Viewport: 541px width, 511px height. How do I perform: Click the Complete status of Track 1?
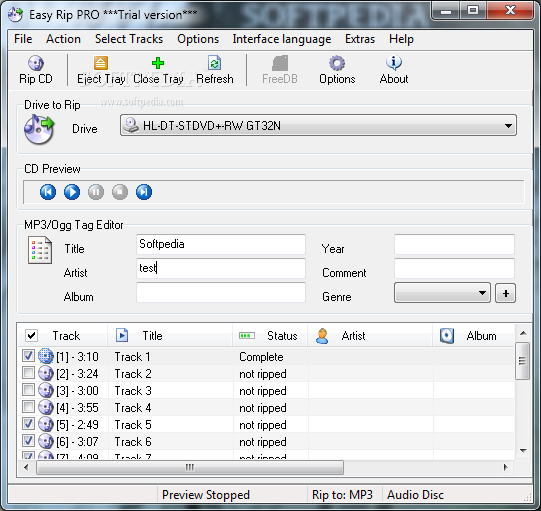click(x=261, y=357)
